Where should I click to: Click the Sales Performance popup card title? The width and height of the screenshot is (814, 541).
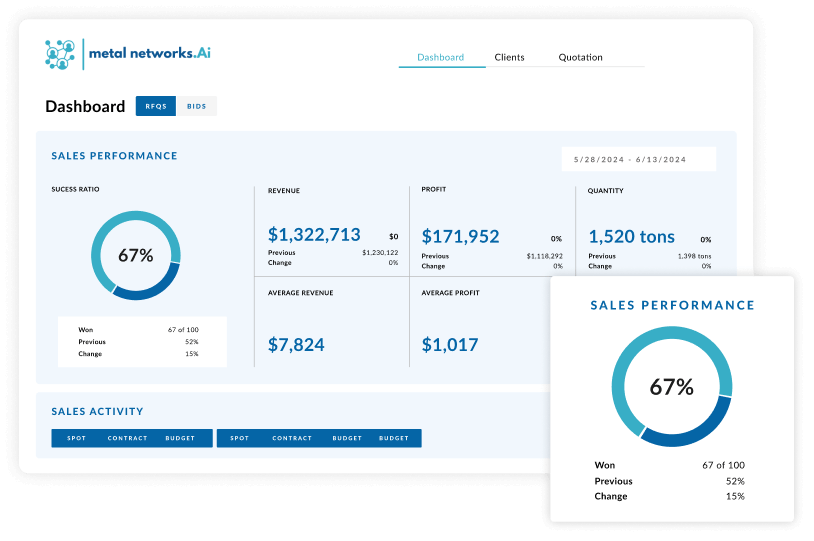(672, 305)
